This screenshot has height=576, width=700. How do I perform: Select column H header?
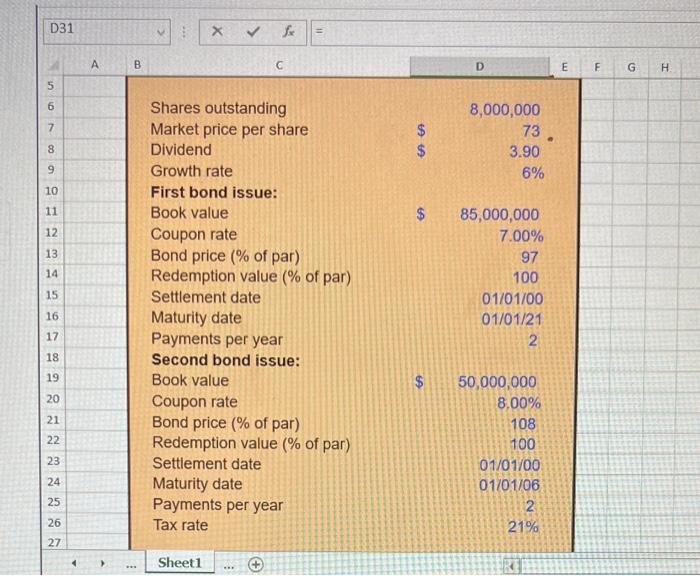(665, 68)
